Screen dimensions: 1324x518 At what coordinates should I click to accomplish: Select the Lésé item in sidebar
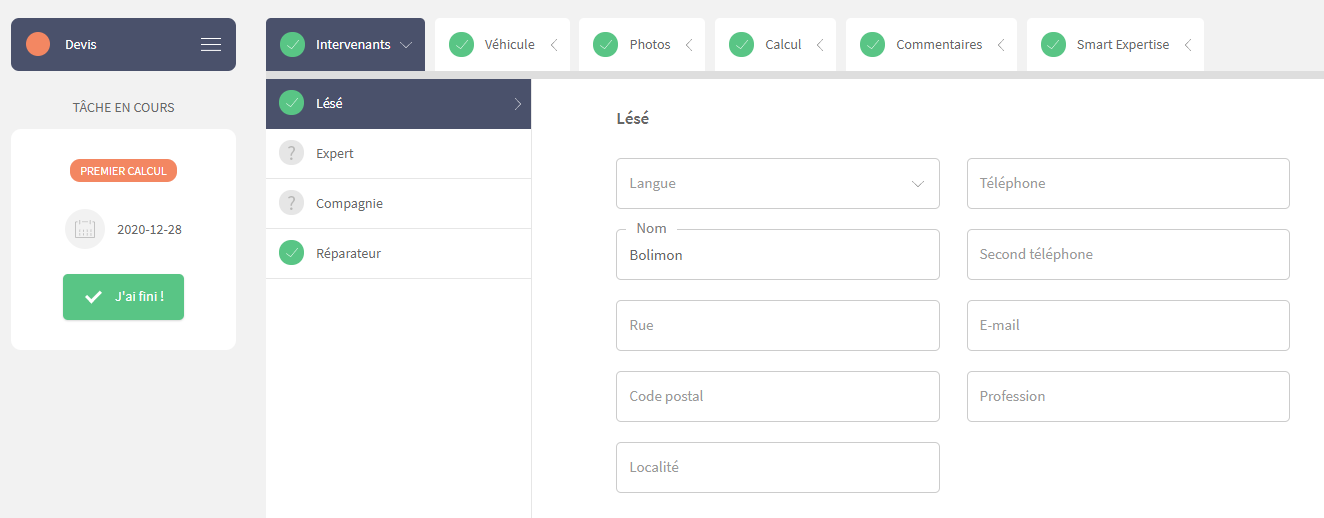(398, 103)
